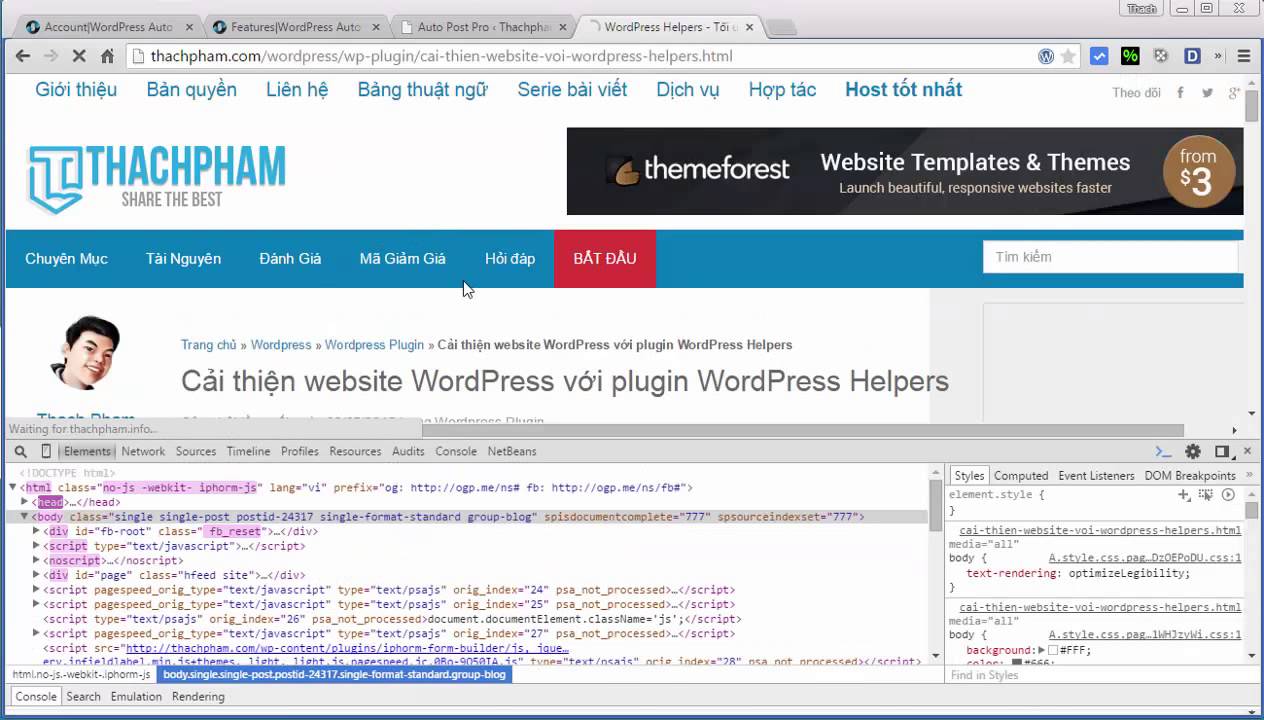Toggle element state pin icon in Styles
The image size is (1264, 720).
coord(1206,494)
